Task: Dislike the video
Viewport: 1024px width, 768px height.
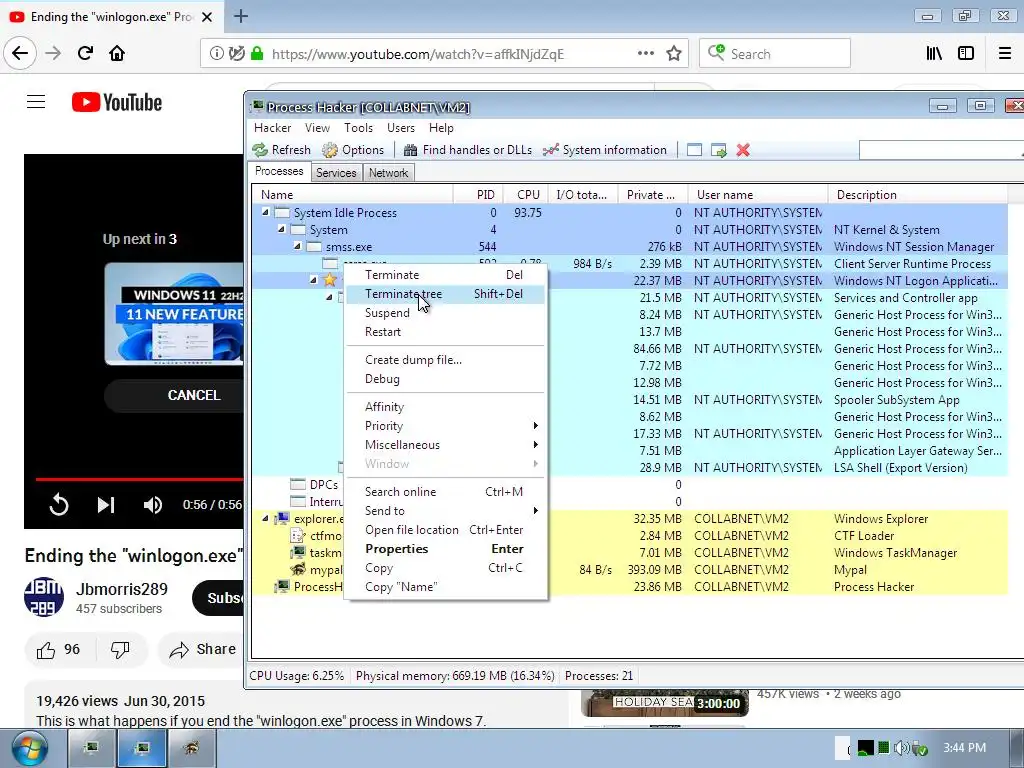Action: [120, 650]
